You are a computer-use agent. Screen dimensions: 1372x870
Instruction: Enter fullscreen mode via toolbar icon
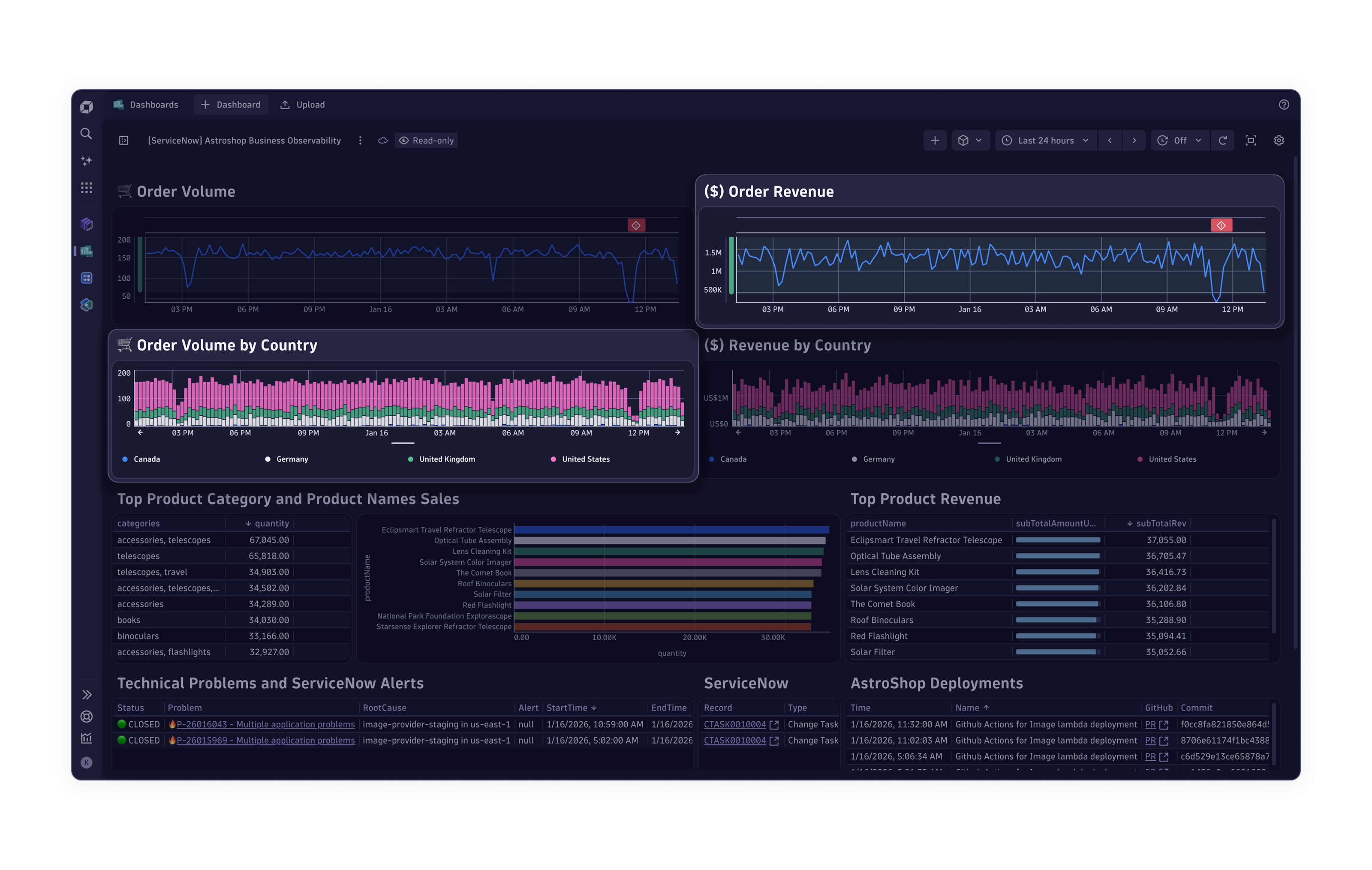[1251, 141]
